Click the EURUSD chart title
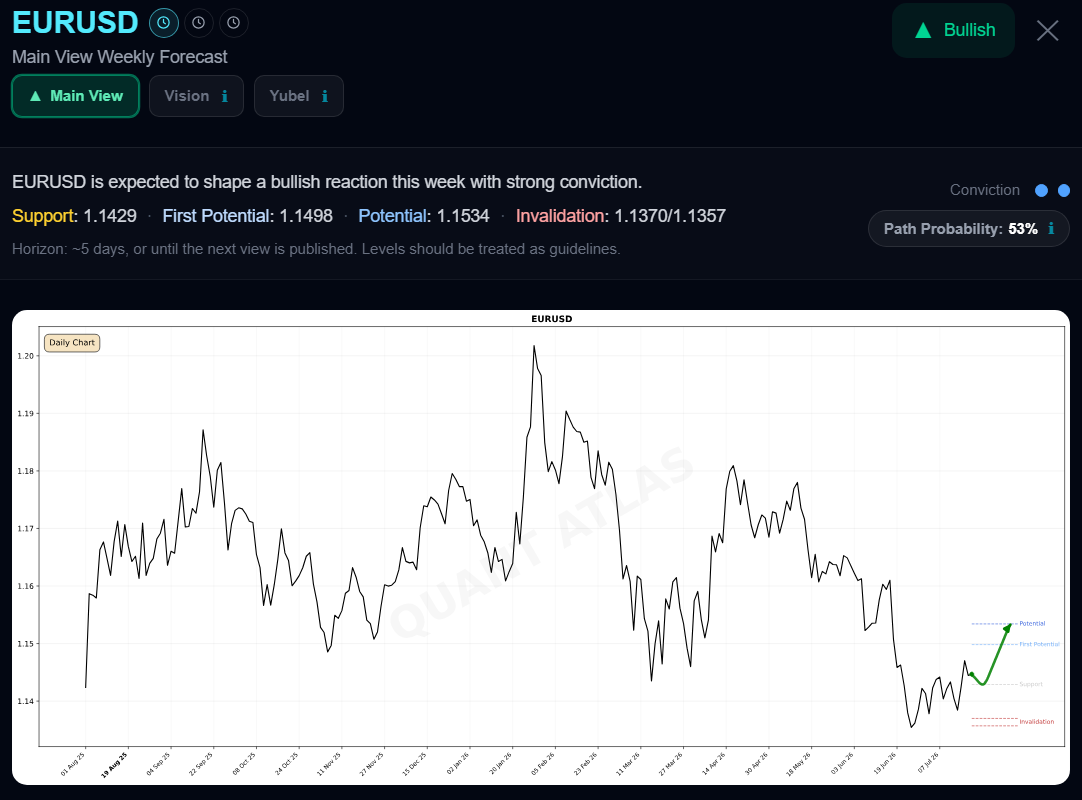Screen dimensions: 1082x800 tap(551, 319)
